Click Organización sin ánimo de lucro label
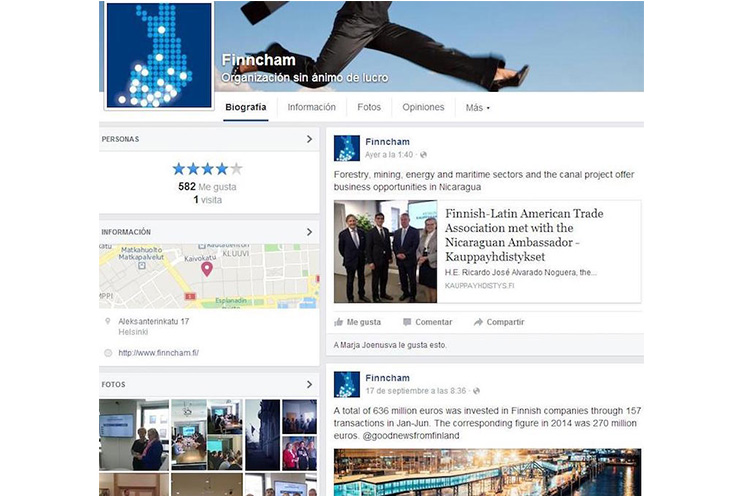This screenshot has height=496, width=744. pyautogui.click(x=305, y=77)
